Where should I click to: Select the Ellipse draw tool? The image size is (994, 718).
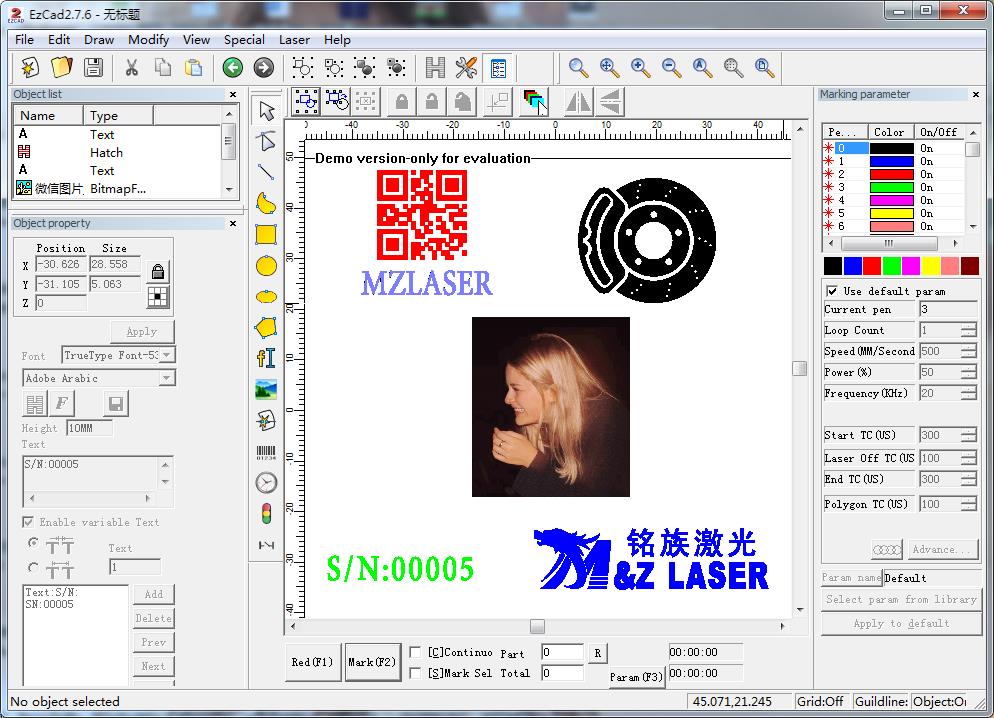(x=266, y=297)
